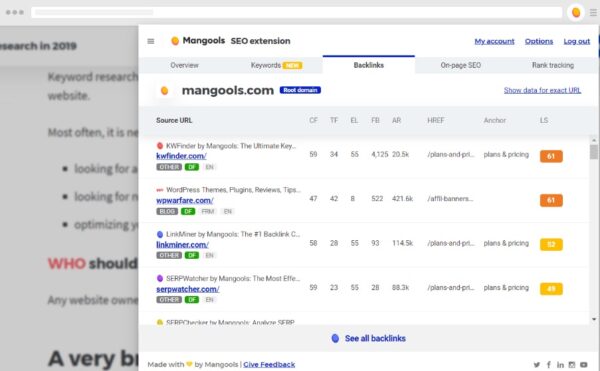Click the LS score 49 badge for serpwatcher.com

tap(551, 289)
